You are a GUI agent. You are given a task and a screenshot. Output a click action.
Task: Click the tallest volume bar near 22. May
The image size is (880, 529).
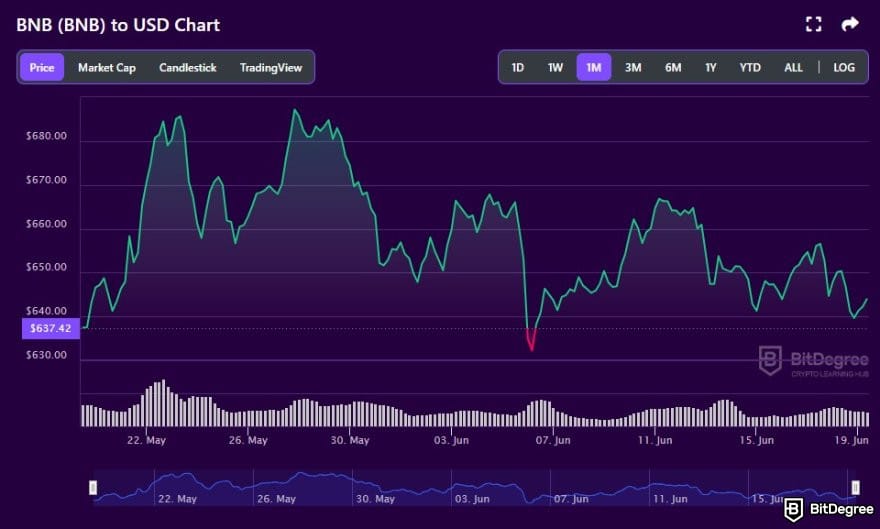pyautogui.click(x=163, y=403)
